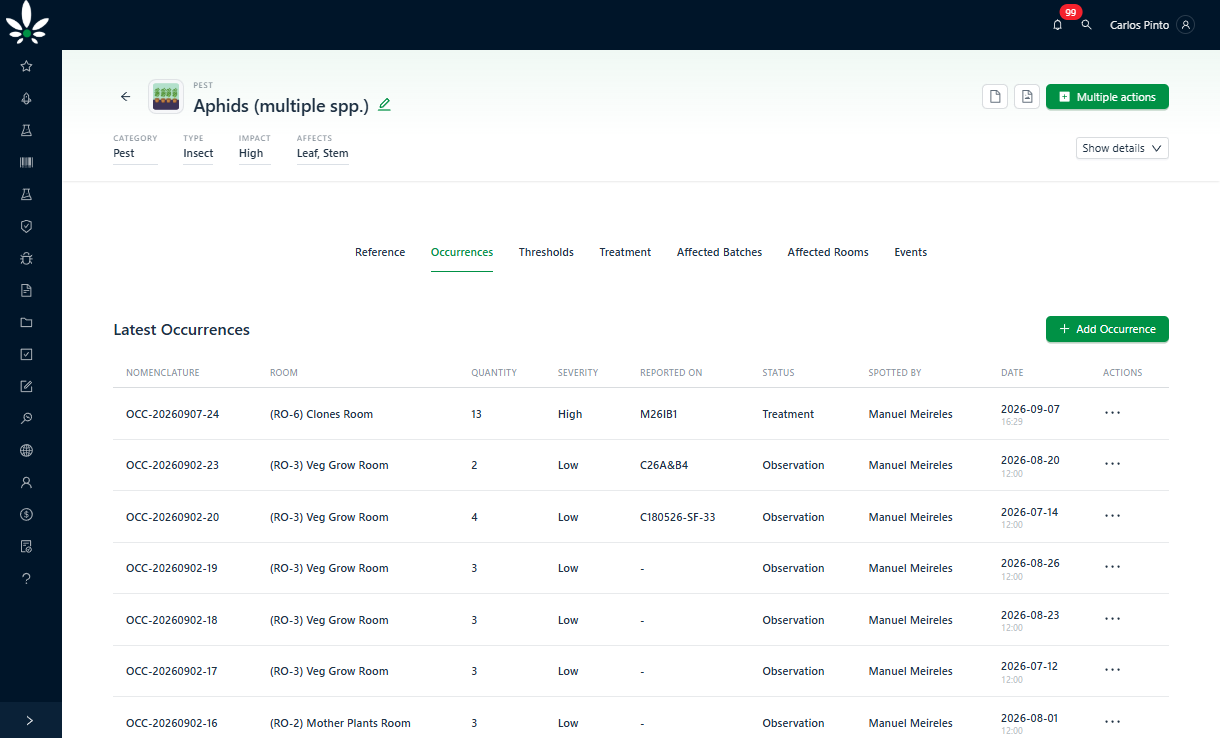Screen dimensions: 1220x738
Task: Open the Carlos Pinto user menu
Action: (x=1151, y=25)
